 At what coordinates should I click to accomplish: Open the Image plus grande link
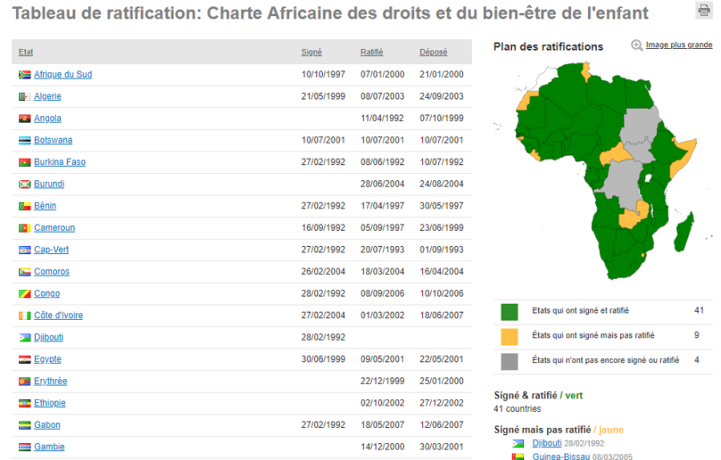679,45
